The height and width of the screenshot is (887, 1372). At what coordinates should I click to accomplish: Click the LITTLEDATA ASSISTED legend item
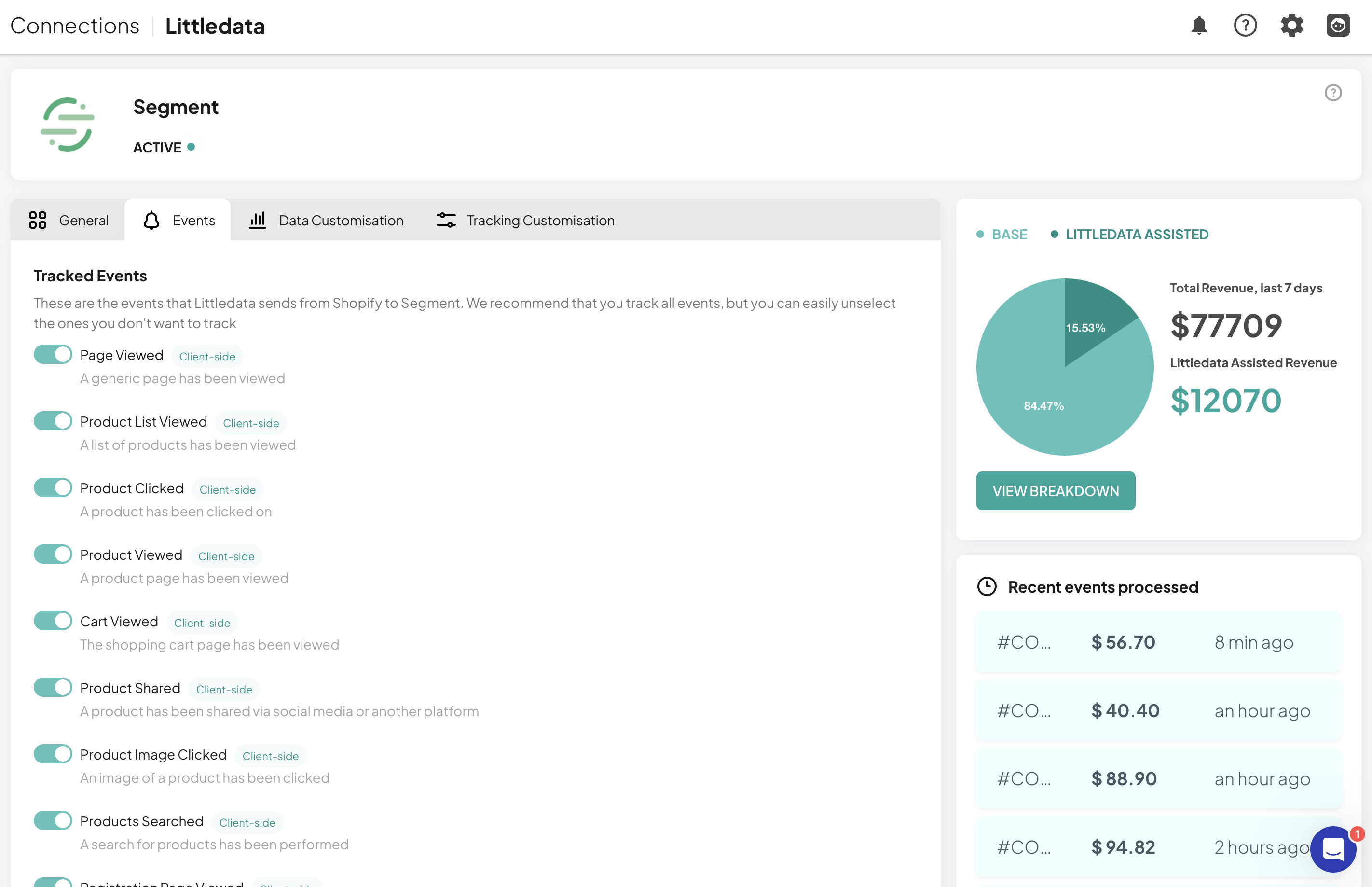[1130, 235]
